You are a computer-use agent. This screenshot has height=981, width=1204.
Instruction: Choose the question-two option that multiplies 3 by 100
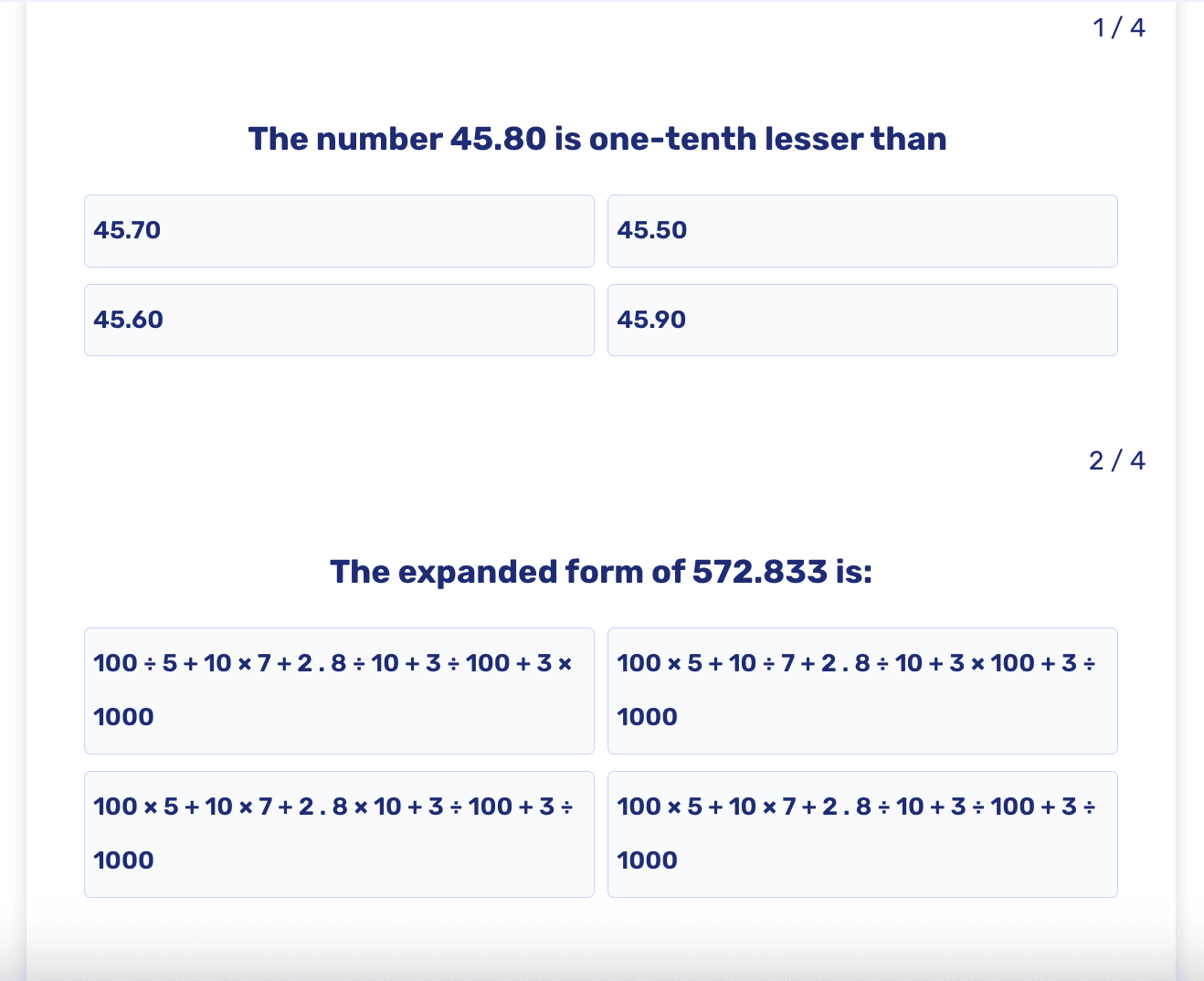861,690
